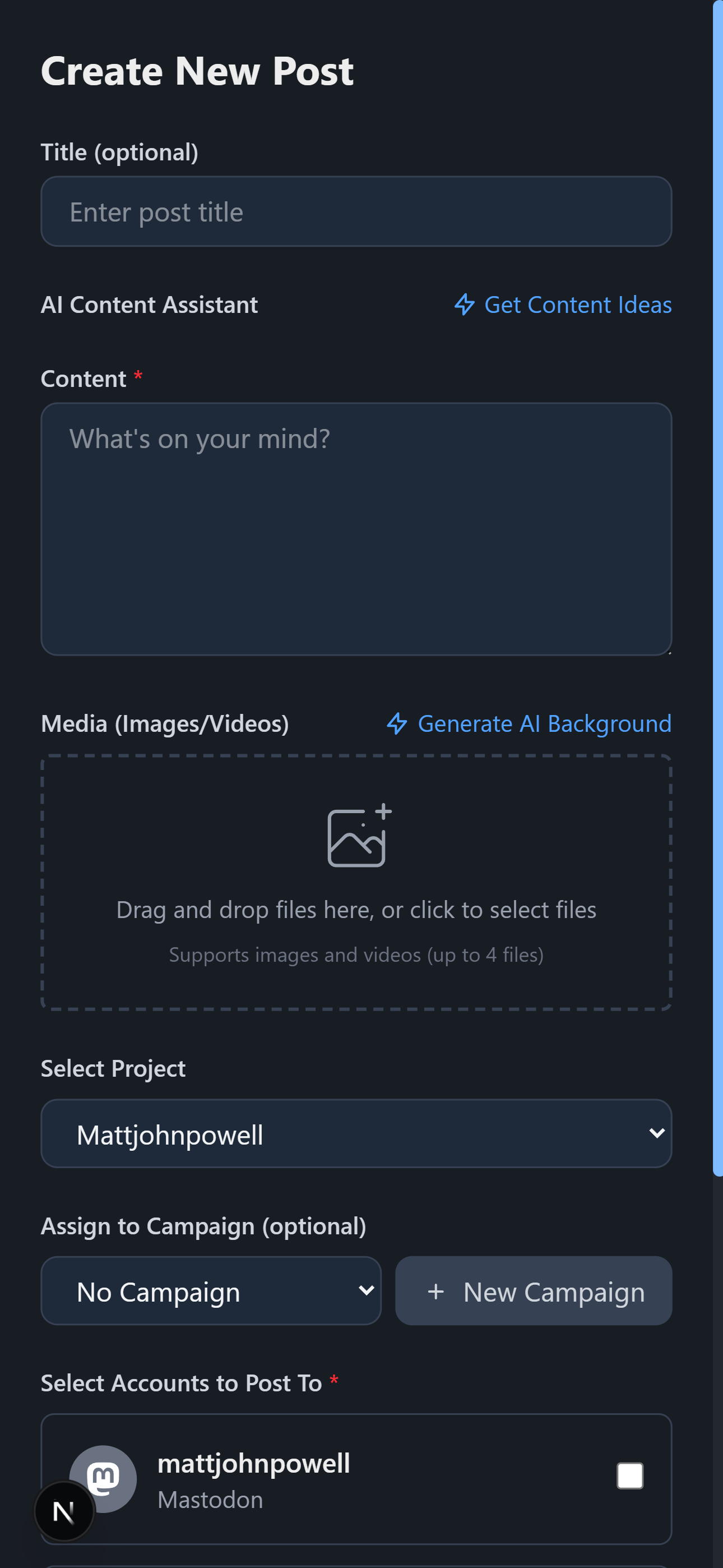
Task: Click into the Content text area
Action: (356, 528)
